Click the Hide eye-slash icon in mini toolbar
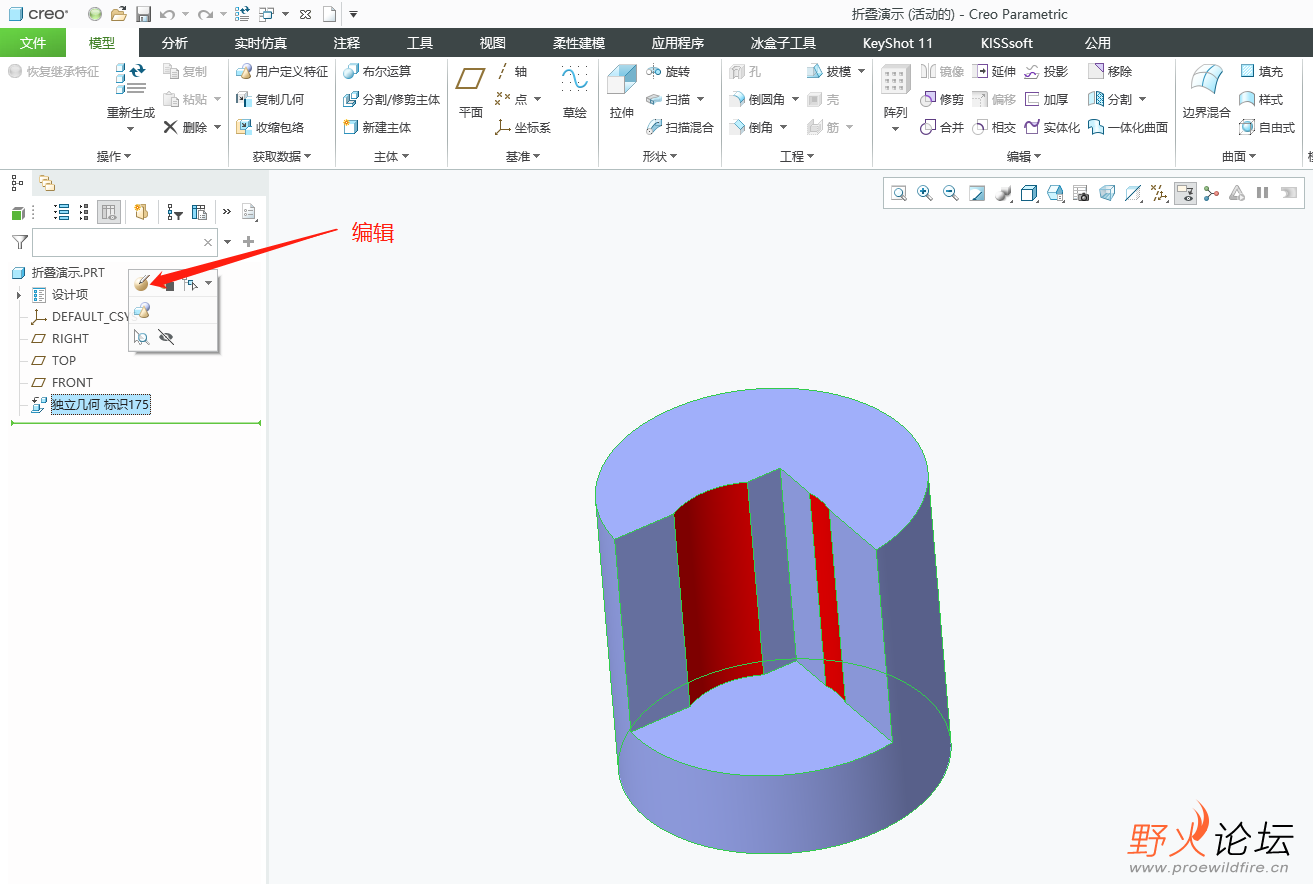The width and height of the screenshot is (1313, 884). click(x=166, y=338)
